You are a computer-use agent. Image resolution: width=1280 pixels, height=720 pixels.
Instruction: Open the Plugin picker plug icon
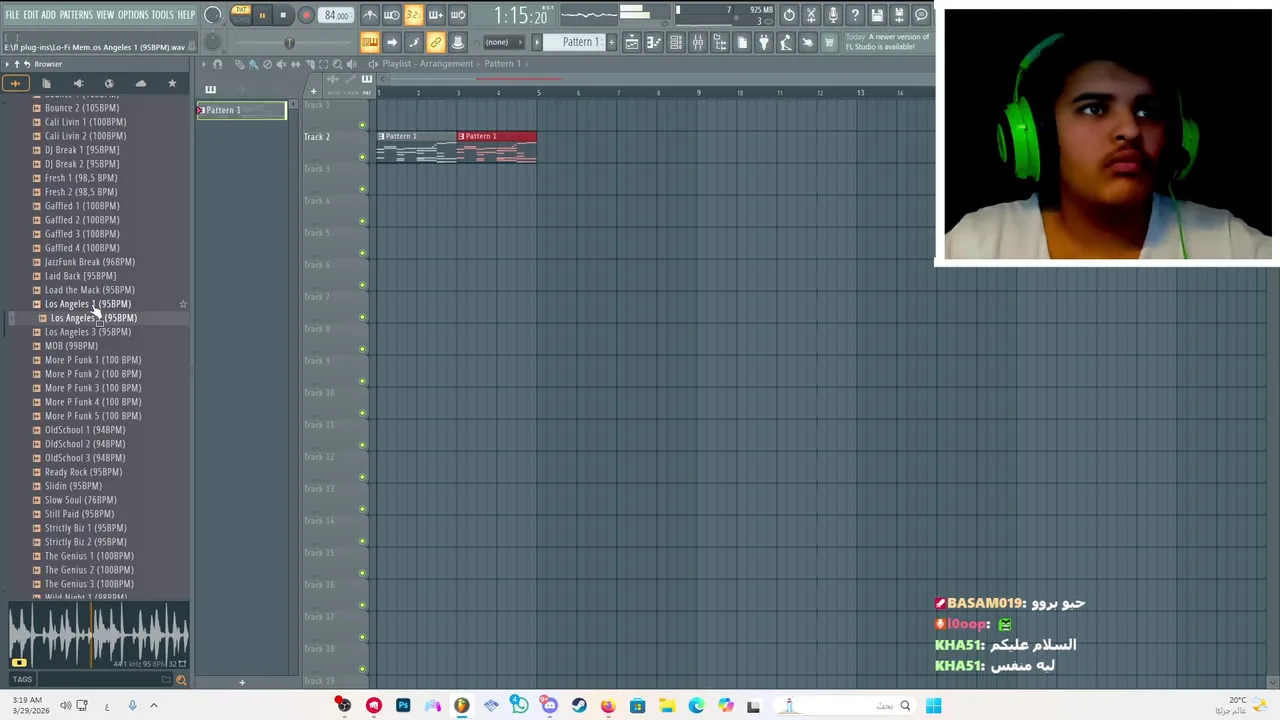(x=764, y=42)
